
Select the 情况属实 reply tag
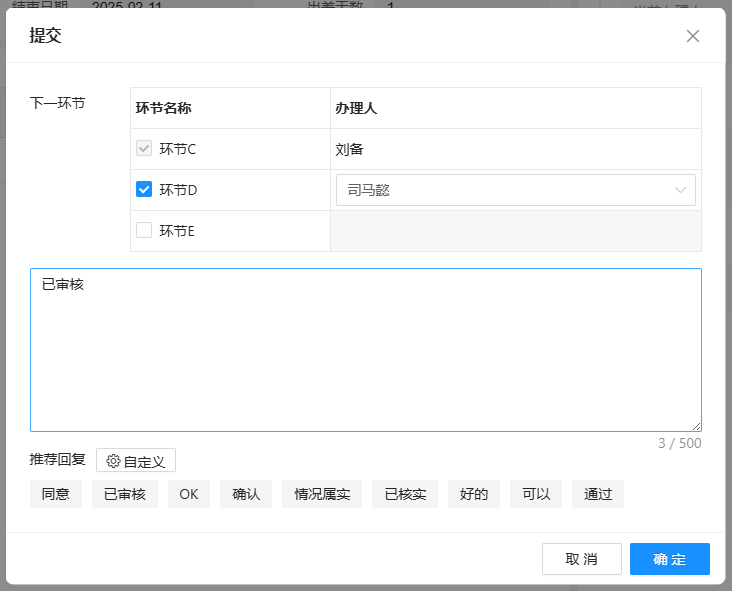[322, 494]
